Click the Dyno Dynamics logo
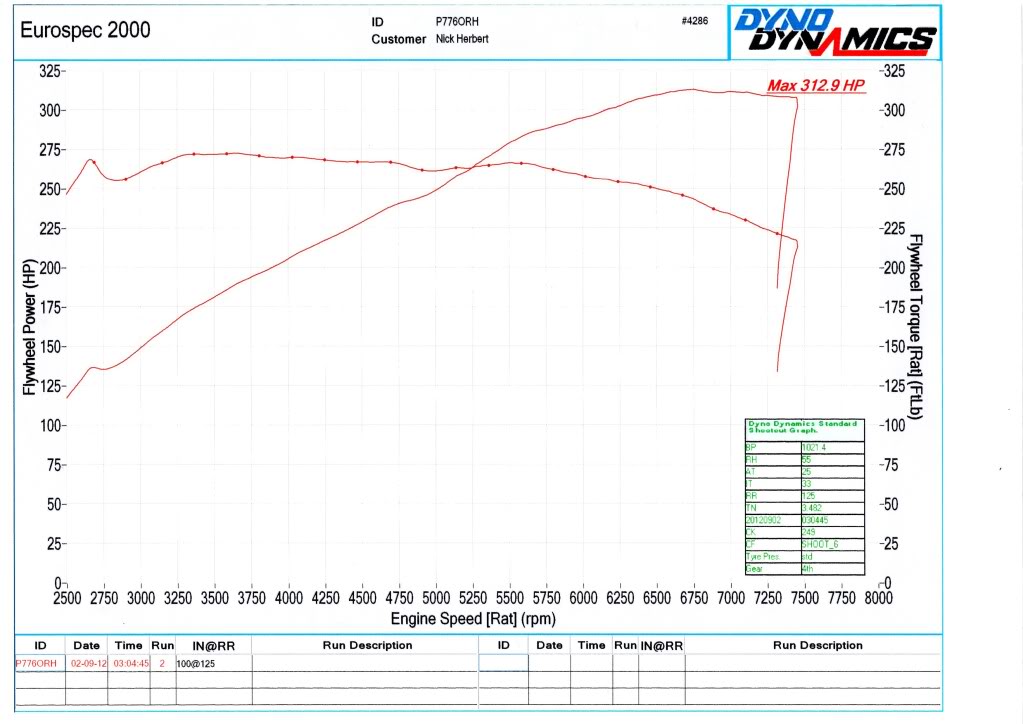 click(836, 31)
